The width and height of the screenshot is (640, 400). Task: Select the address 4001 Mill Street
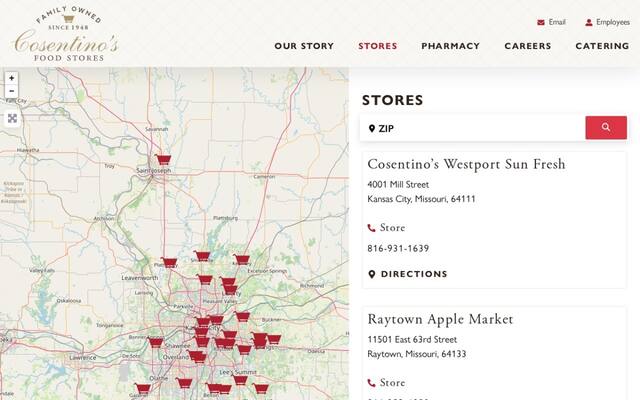[x=398, y=184]
